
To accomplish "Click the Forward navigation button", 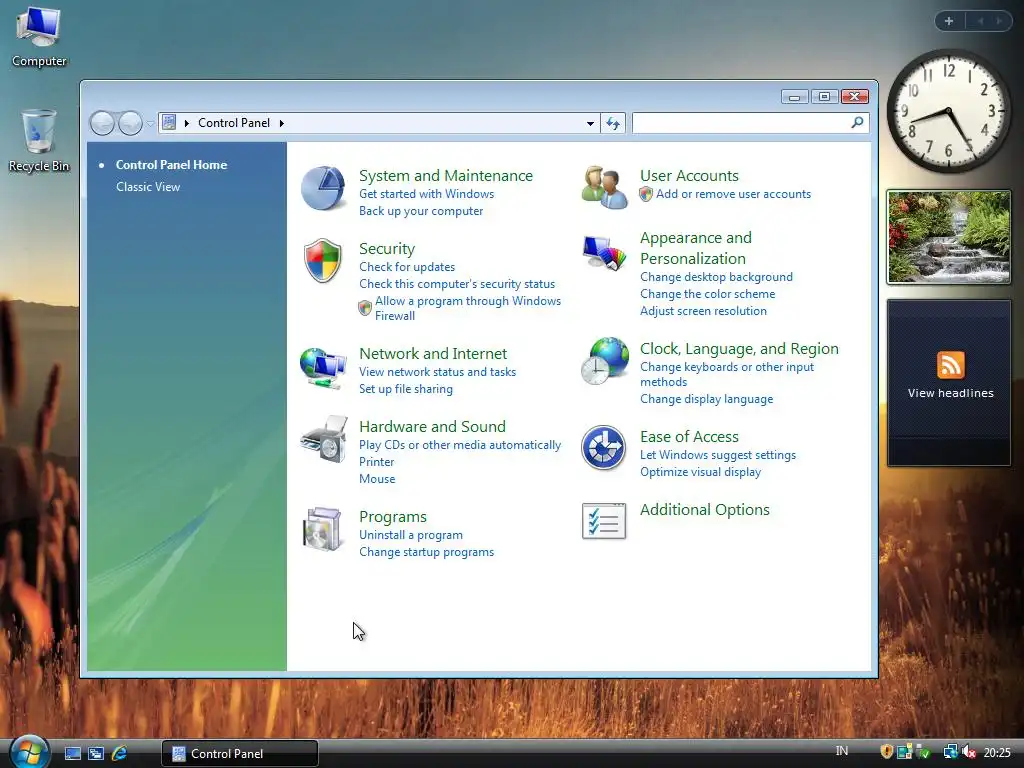I will 131,123.
